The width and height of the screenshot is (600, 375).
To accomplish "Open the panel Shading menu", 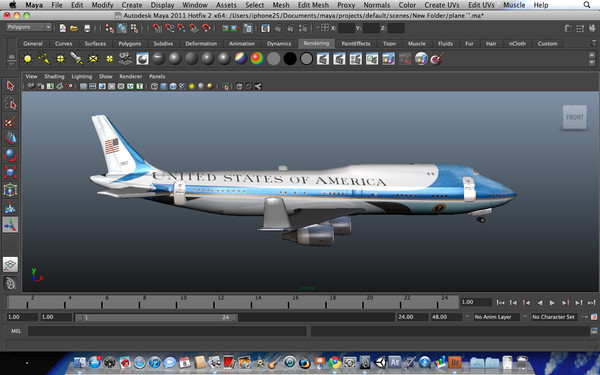I will pos(54,77).
